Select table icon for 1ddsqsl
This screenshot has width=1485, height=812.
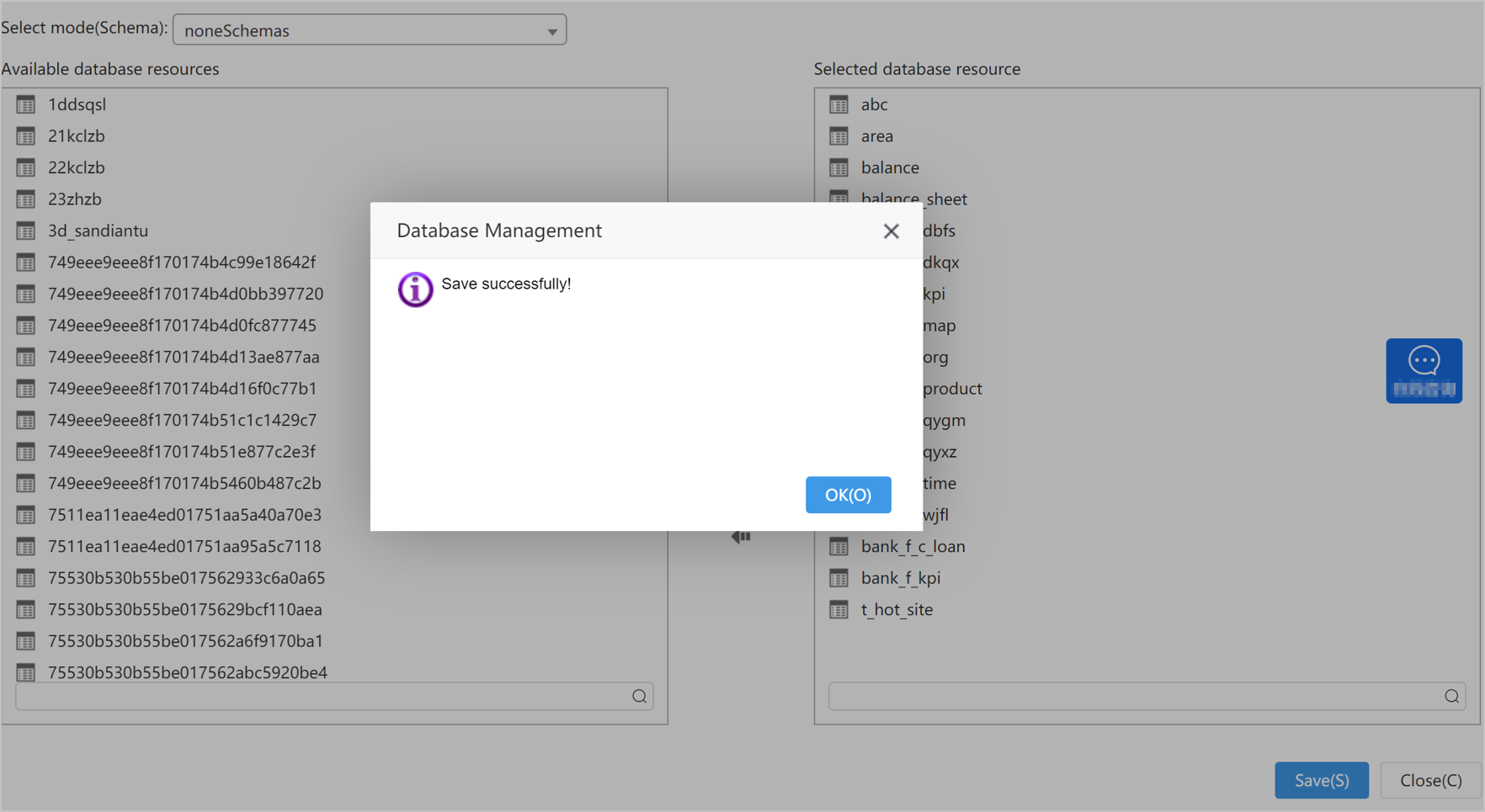click(26, 104)
